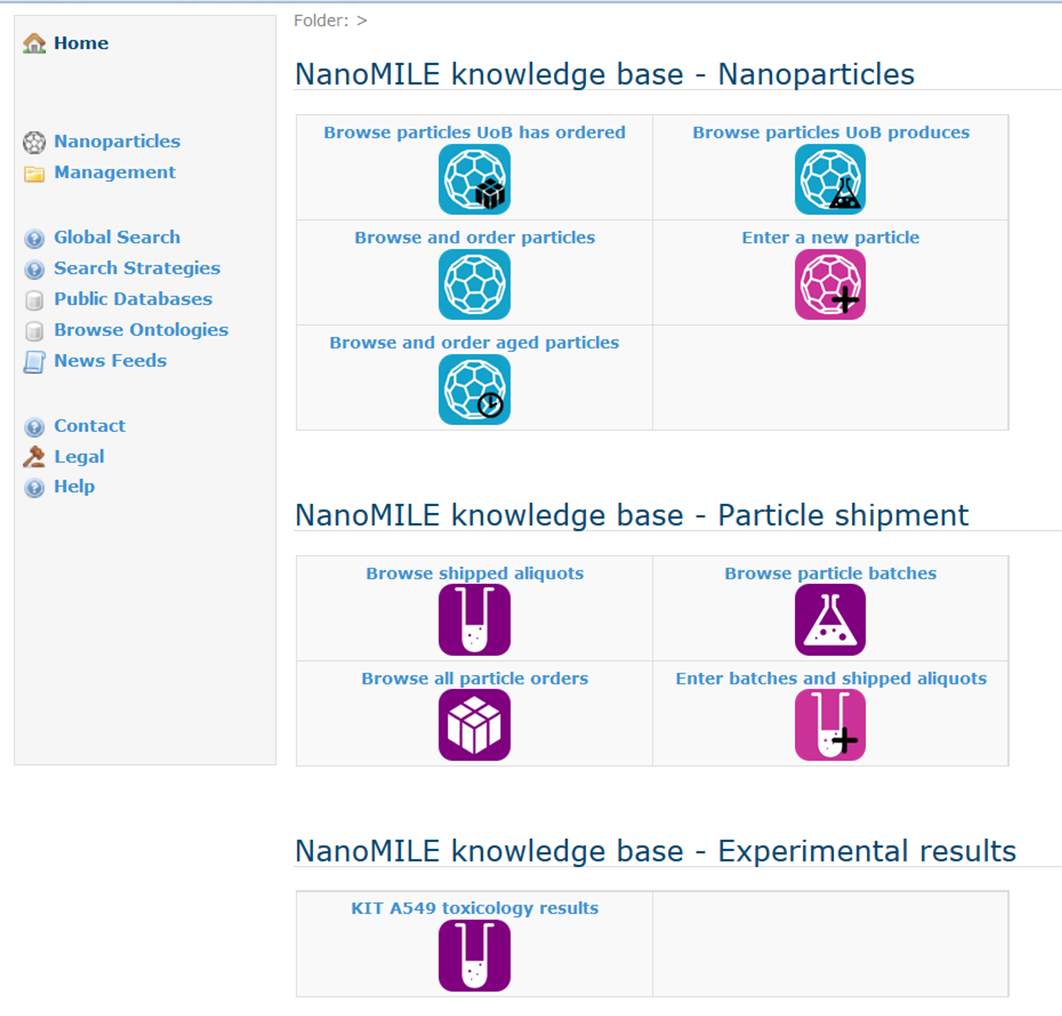
Task: Open the Nanoparticles sidebar menu item
Action: [x=117, y=141]
